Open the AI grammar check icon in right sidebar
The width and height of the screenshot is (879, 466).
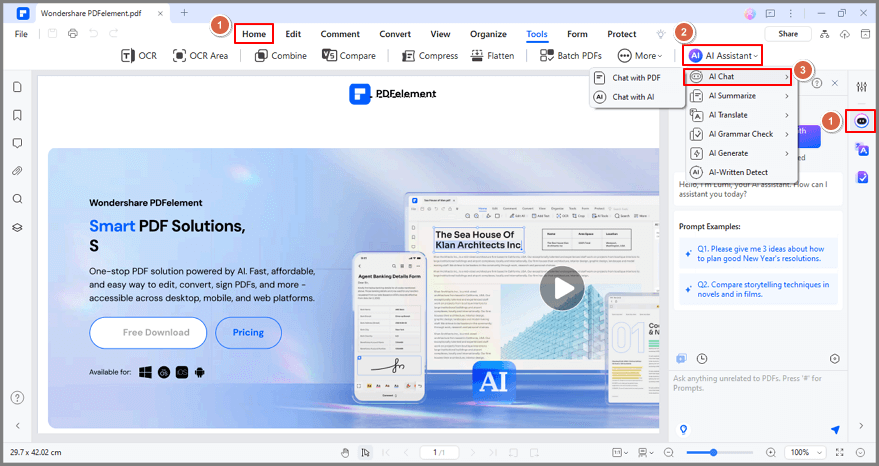point(862,177)
